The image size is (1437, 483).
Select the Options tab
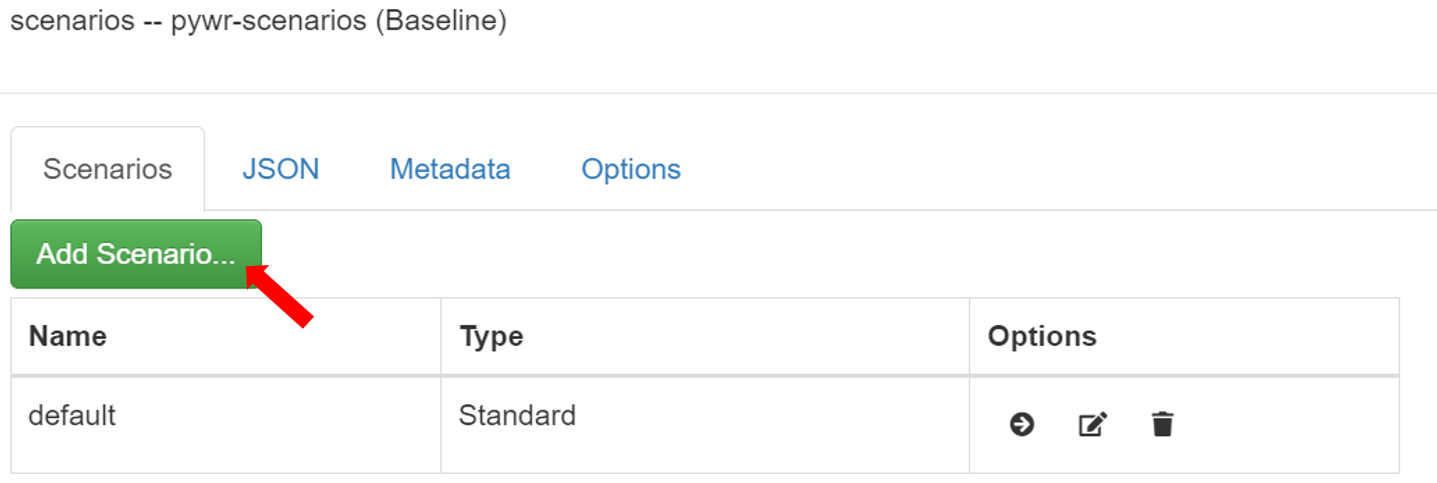[x=631, y=169]
